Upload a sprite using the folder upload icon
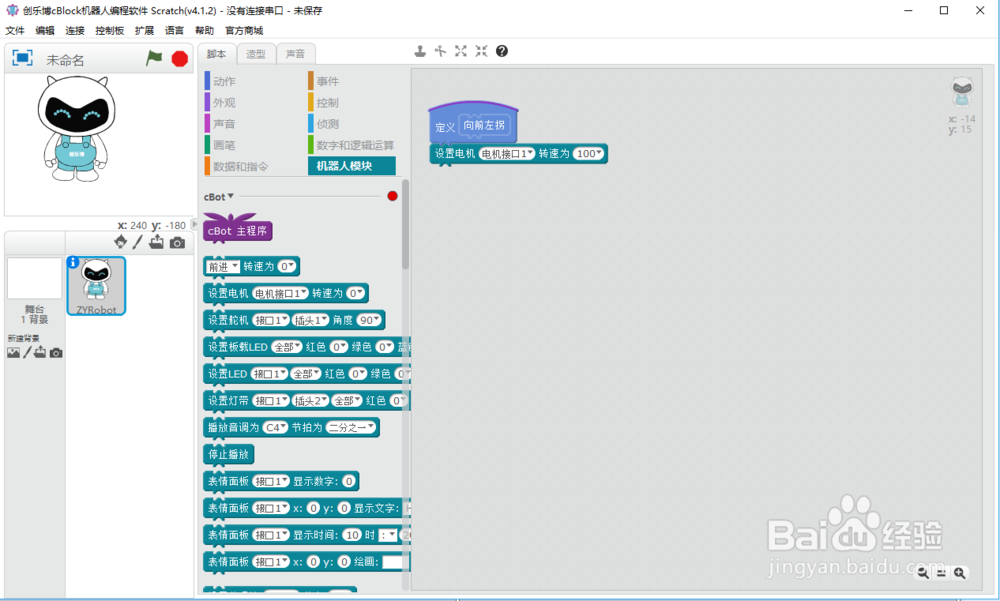Screen dimensions: 1000x601 [156, 242]
